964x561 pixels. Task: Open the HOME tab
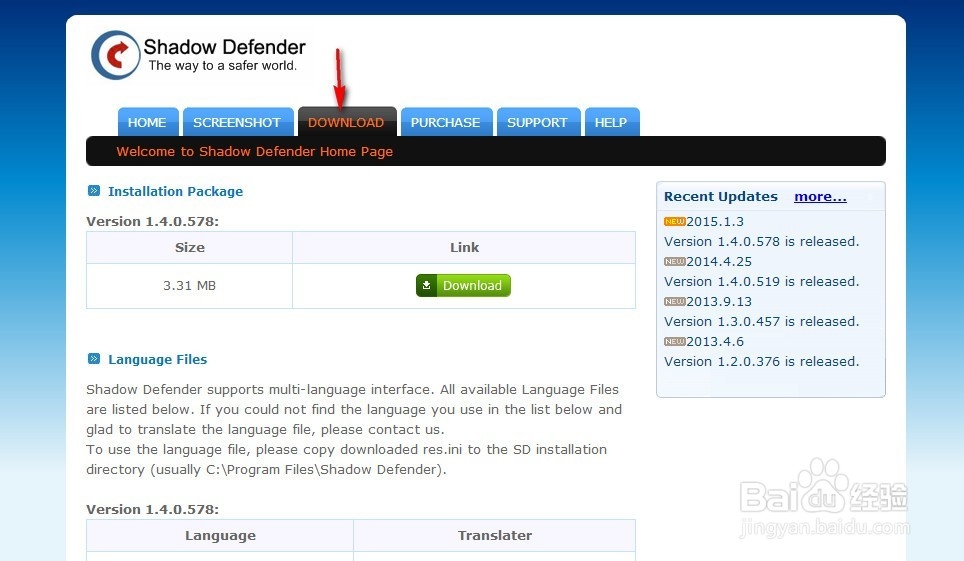[x=148, y=122]
